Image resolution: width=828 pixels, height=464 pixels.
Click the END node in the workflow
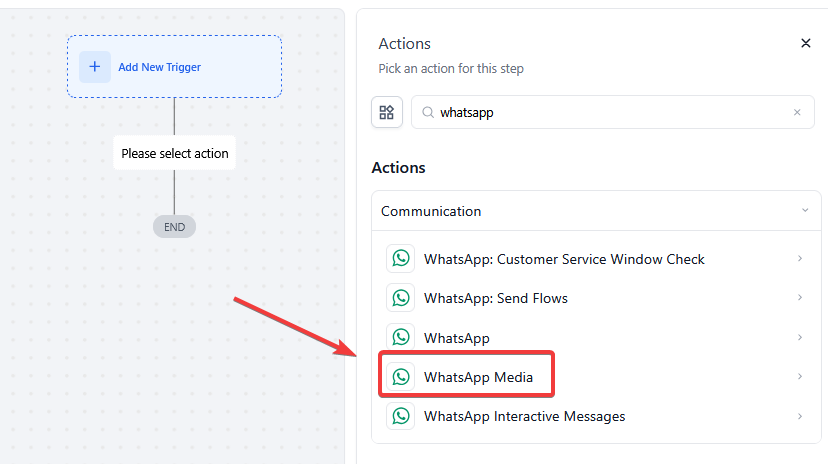point(174,227)
